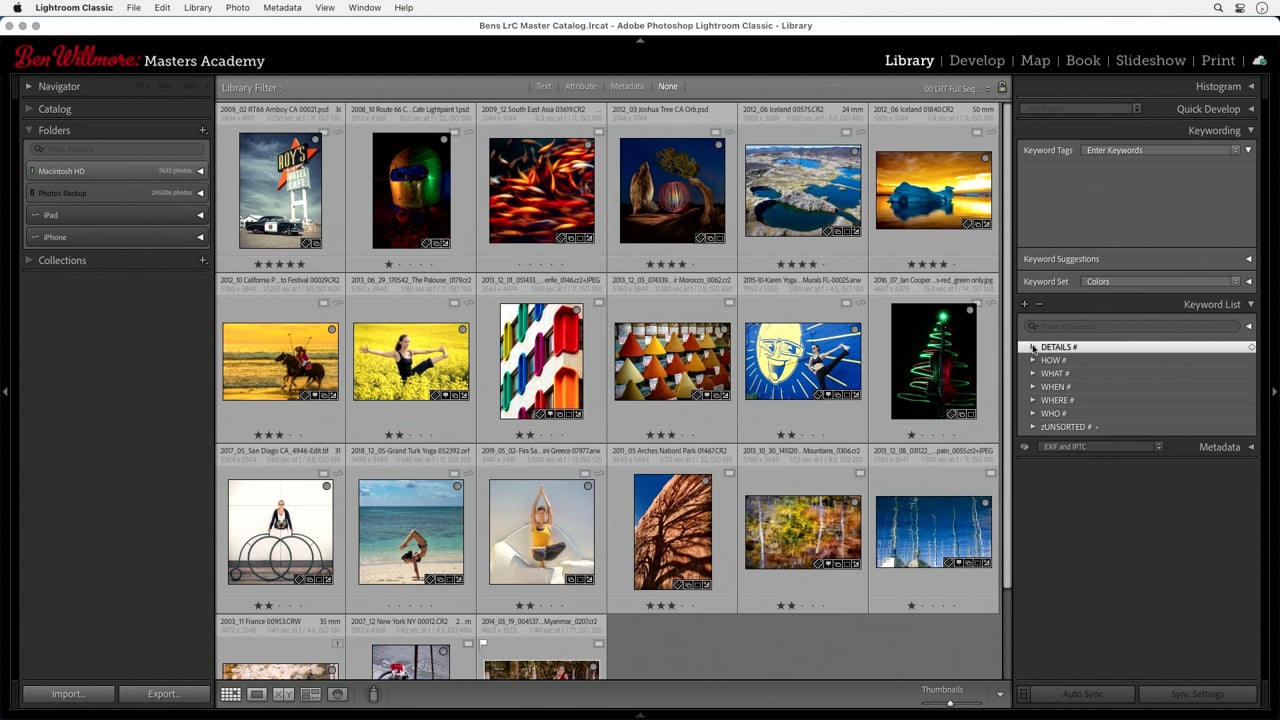Image resolution: width=1280 pixels, height=720 pixels.
Task: Switch to Grid view in toolbar
Action: point(231,694)
